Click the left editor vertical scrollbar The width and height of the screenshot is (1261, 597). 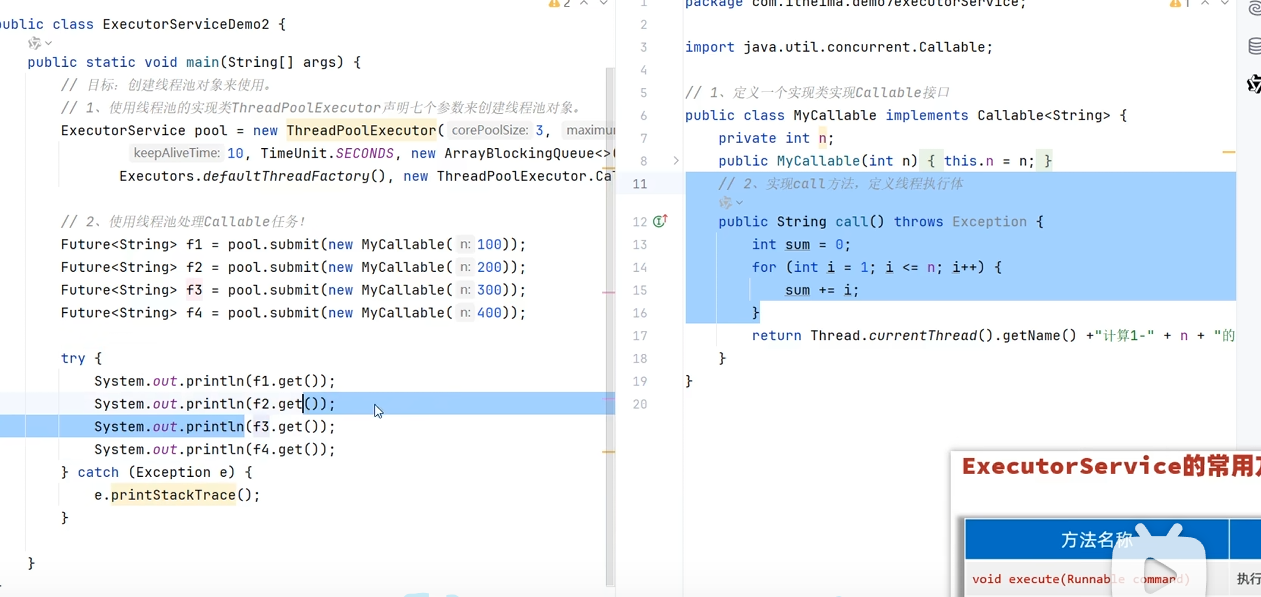pos(610,328)
